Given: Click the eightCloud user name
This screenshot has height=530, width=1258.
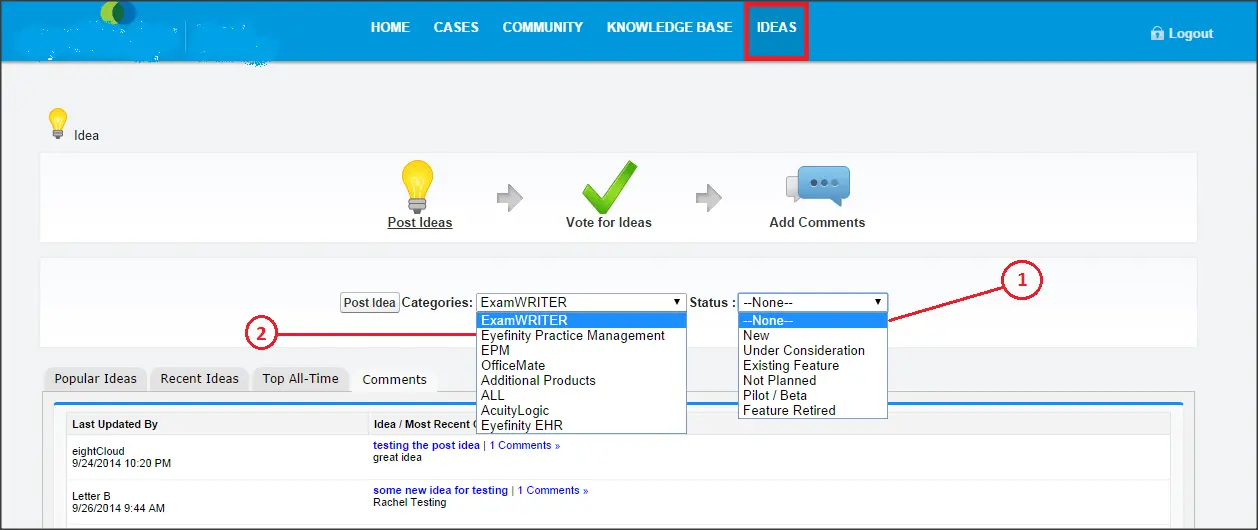Looking at the screenshot, I should click(x=98, y=451).
